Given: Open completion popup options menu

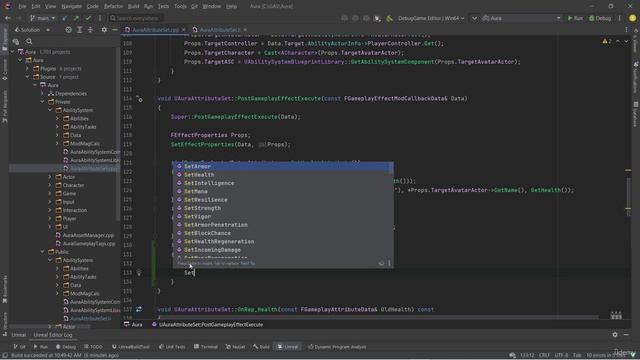Looking at the screenshot, I should (x=389, y=263).
